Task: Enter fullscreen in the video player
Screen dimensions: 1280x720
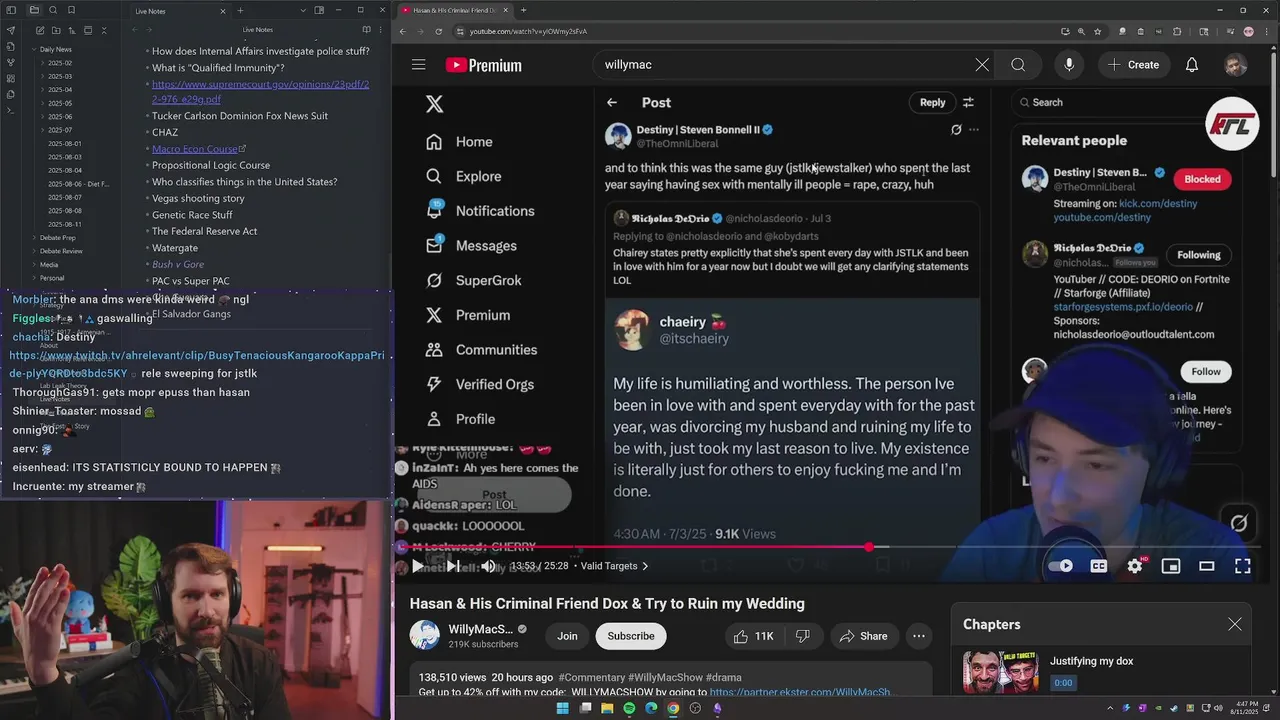Action: [x=1243, y=566]
